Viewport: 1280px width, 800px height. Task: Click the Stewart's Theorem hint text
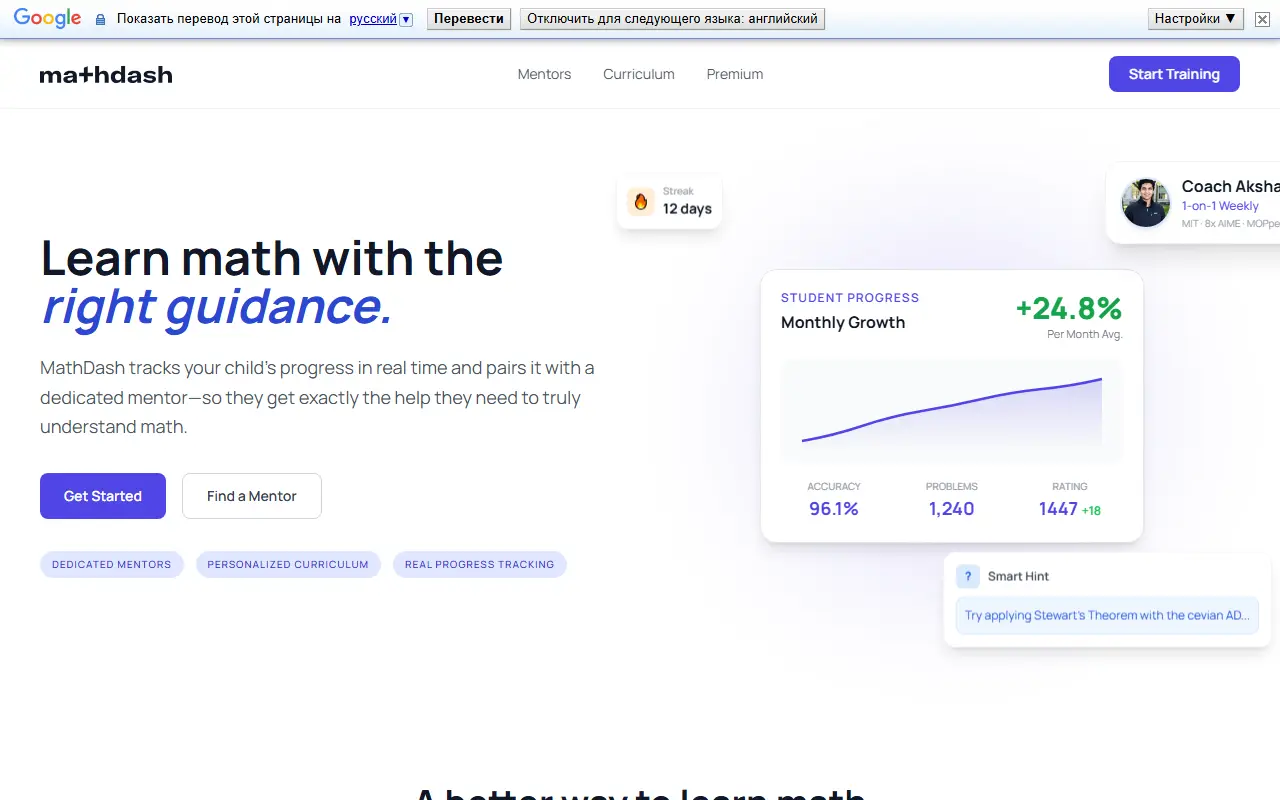pyautogui.click(x=1108, y=616)
